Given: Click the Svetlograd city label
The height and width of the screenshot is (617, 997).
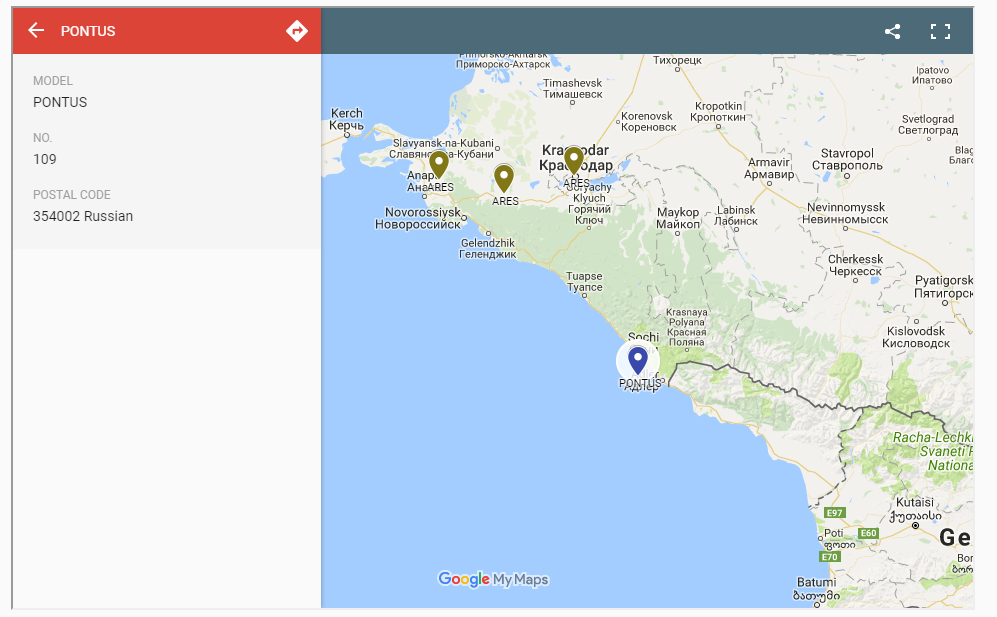Looking at the screenshot, I should point(928,125).
